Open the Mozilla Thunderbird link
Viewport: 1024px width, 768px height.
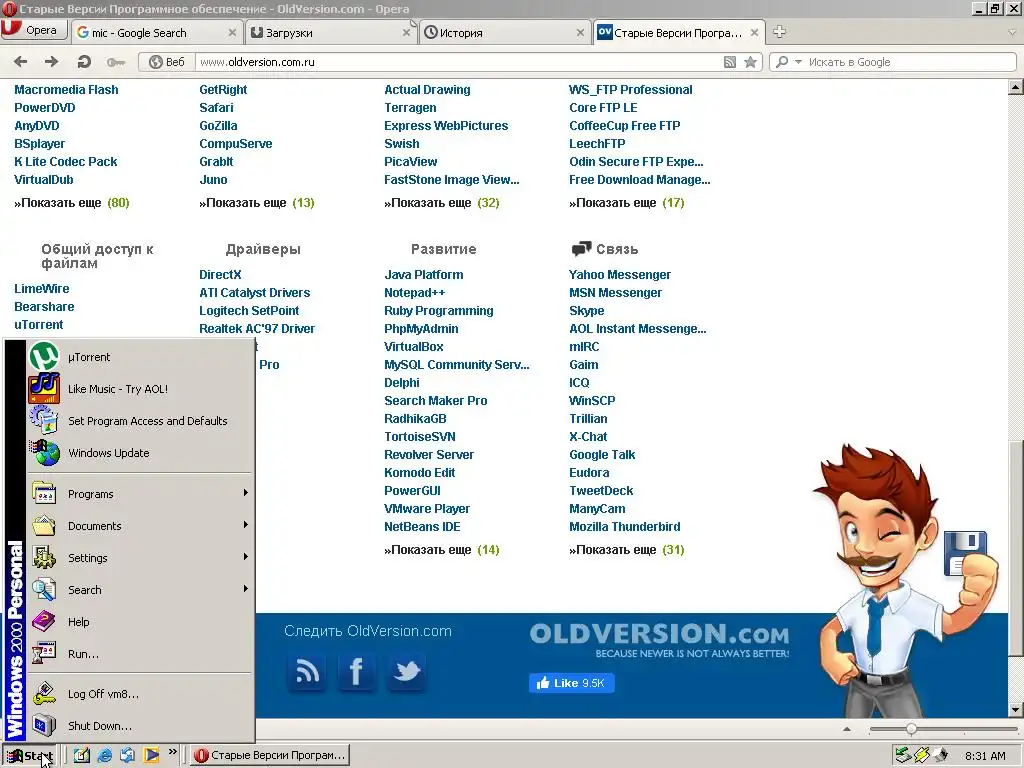pyautogui.click(x=625, y=526)
